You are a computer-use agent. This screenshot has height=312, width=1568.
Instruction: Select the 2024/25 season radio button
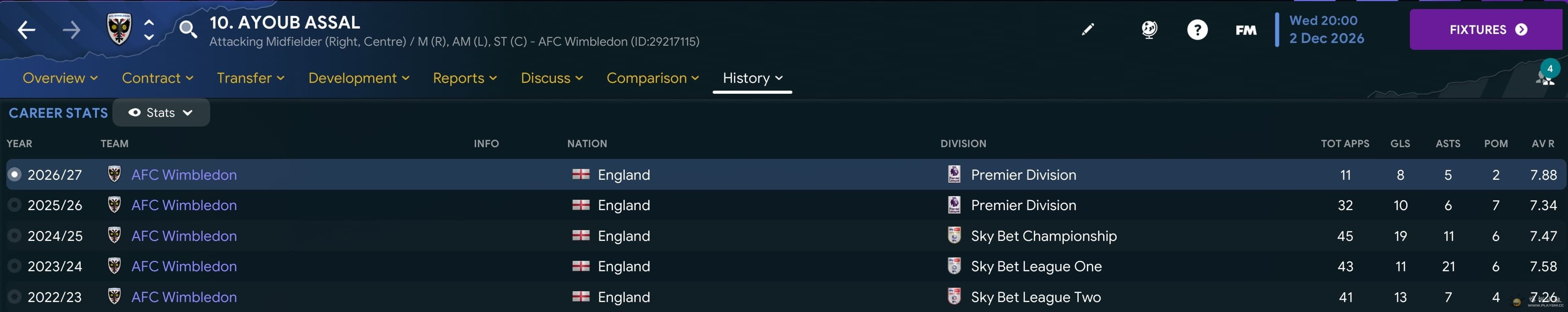[14, 235]
